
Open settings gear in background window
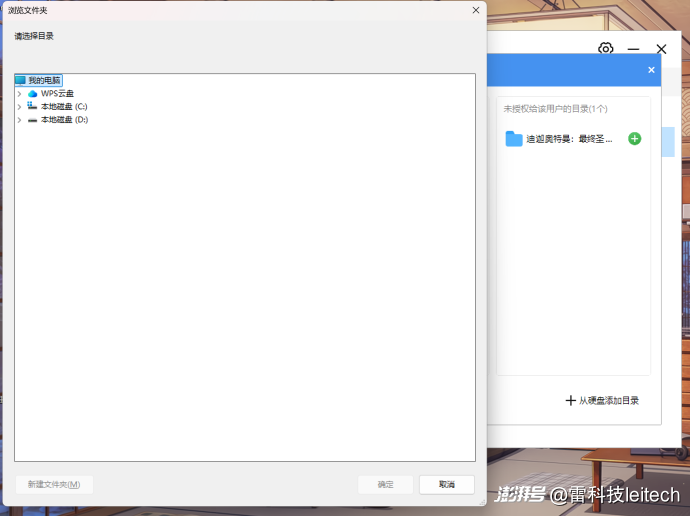pyautogui.click(x=606, y=49)
